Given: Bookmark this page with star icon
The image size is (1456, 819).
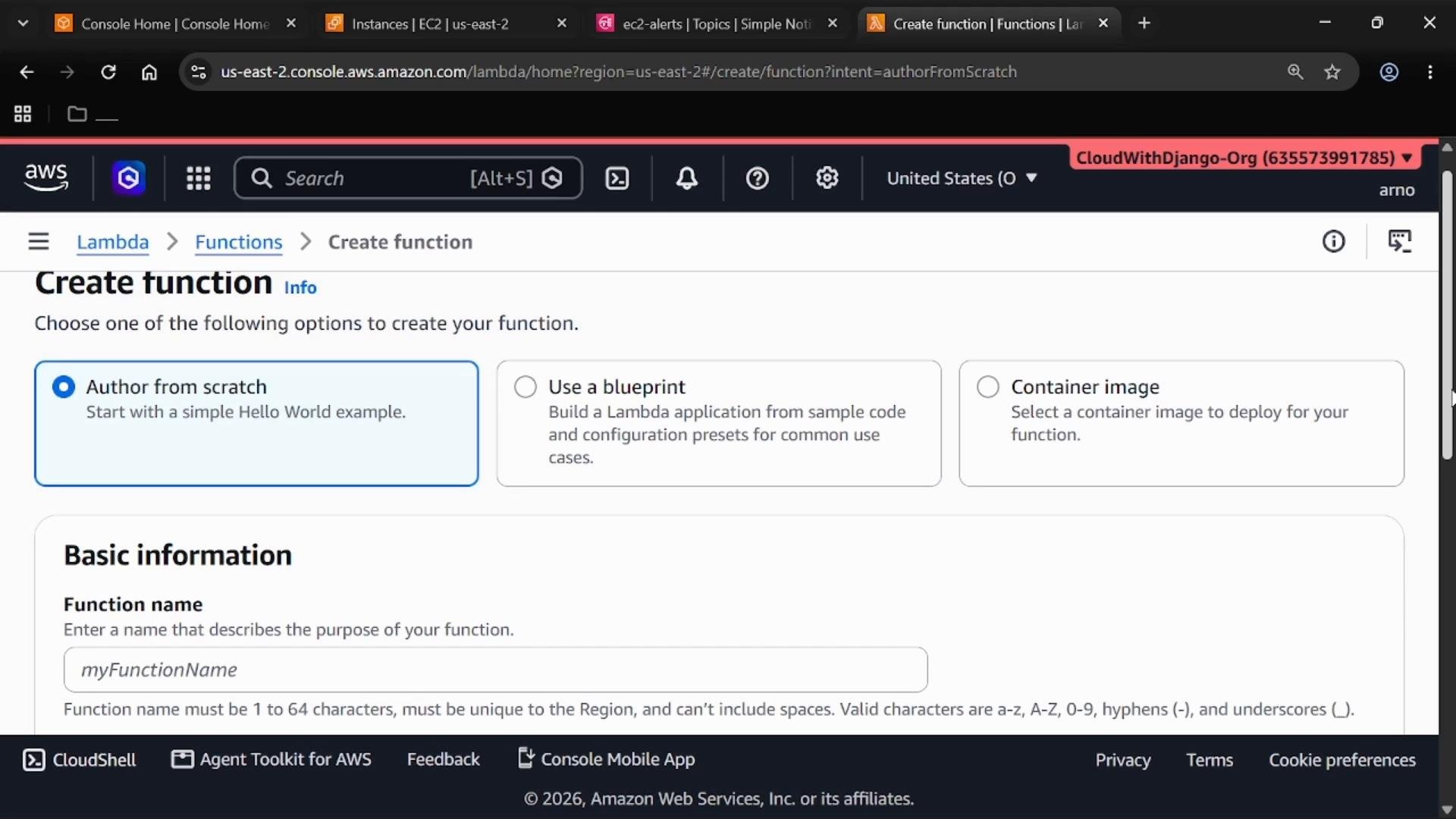Looking at the screenshot, I should tap(1332, 72).
